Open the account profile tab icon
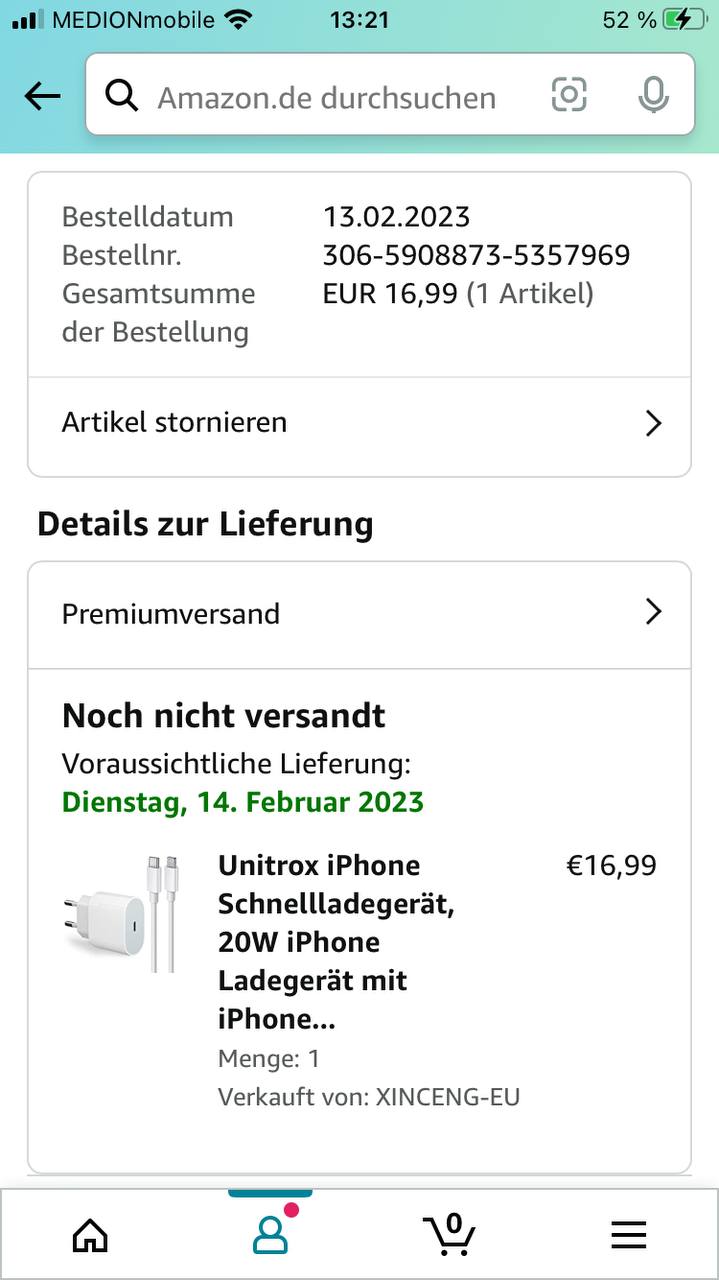 (270, 1235)
